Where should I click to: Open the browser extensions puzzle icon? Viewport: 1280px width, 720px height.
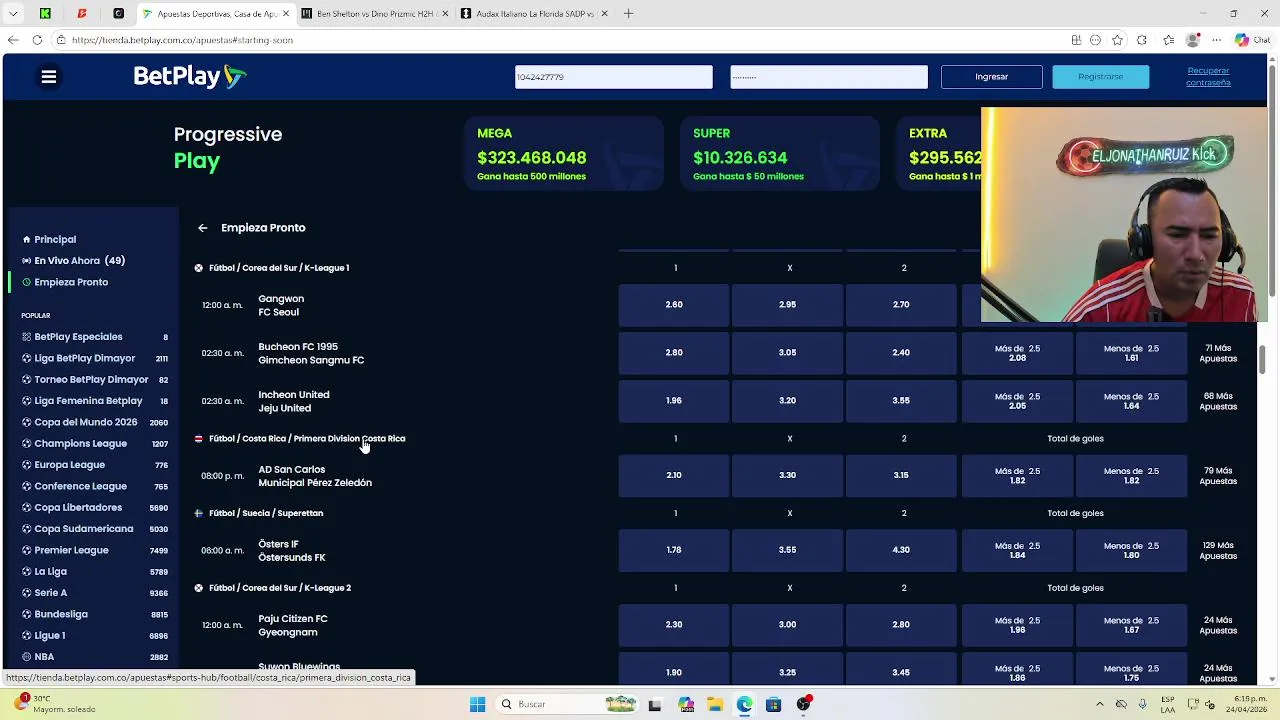coord(1142,40)
